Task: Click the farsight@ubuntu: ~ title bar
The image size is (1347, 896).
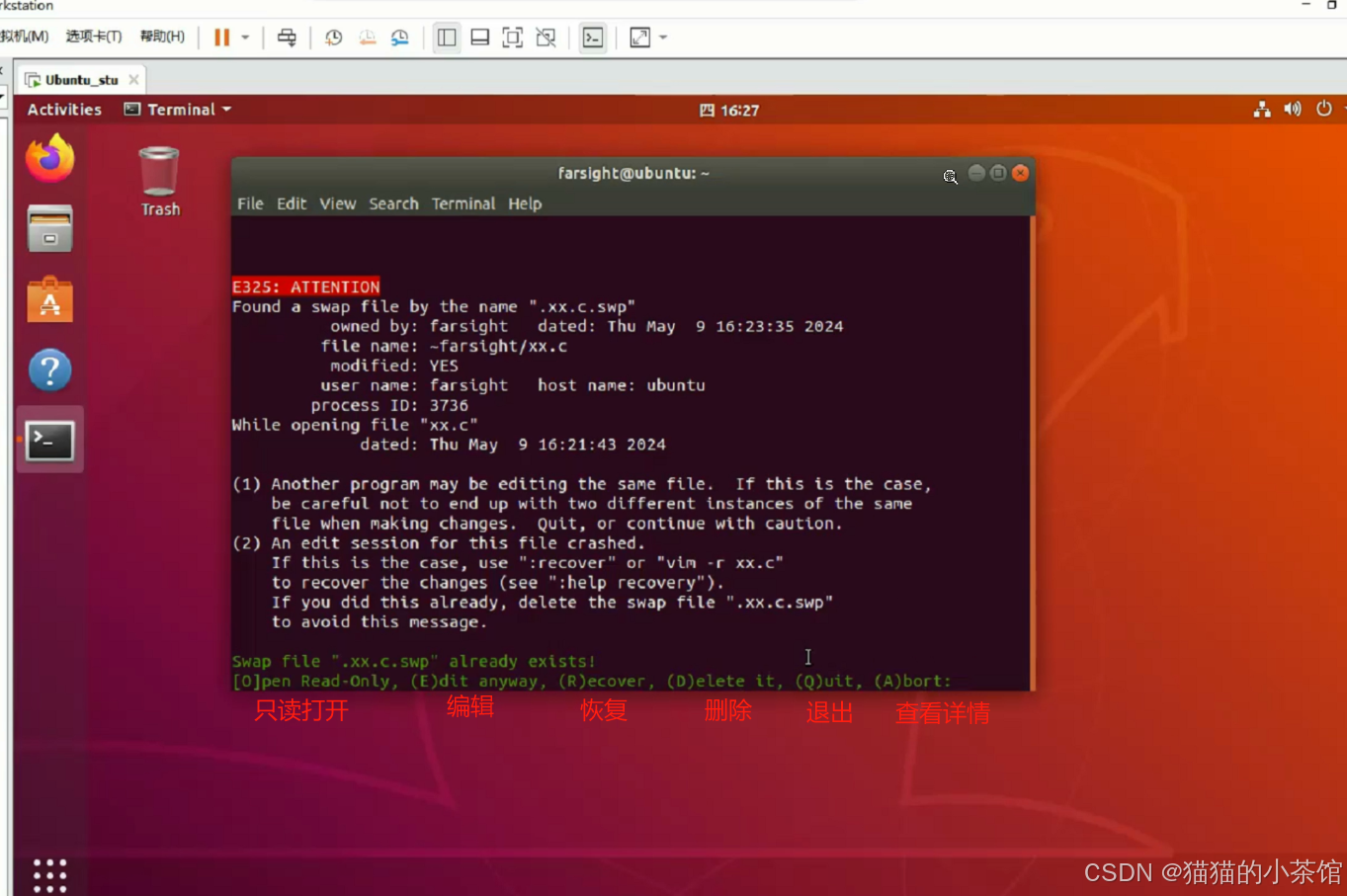Action: click(633, 173)
